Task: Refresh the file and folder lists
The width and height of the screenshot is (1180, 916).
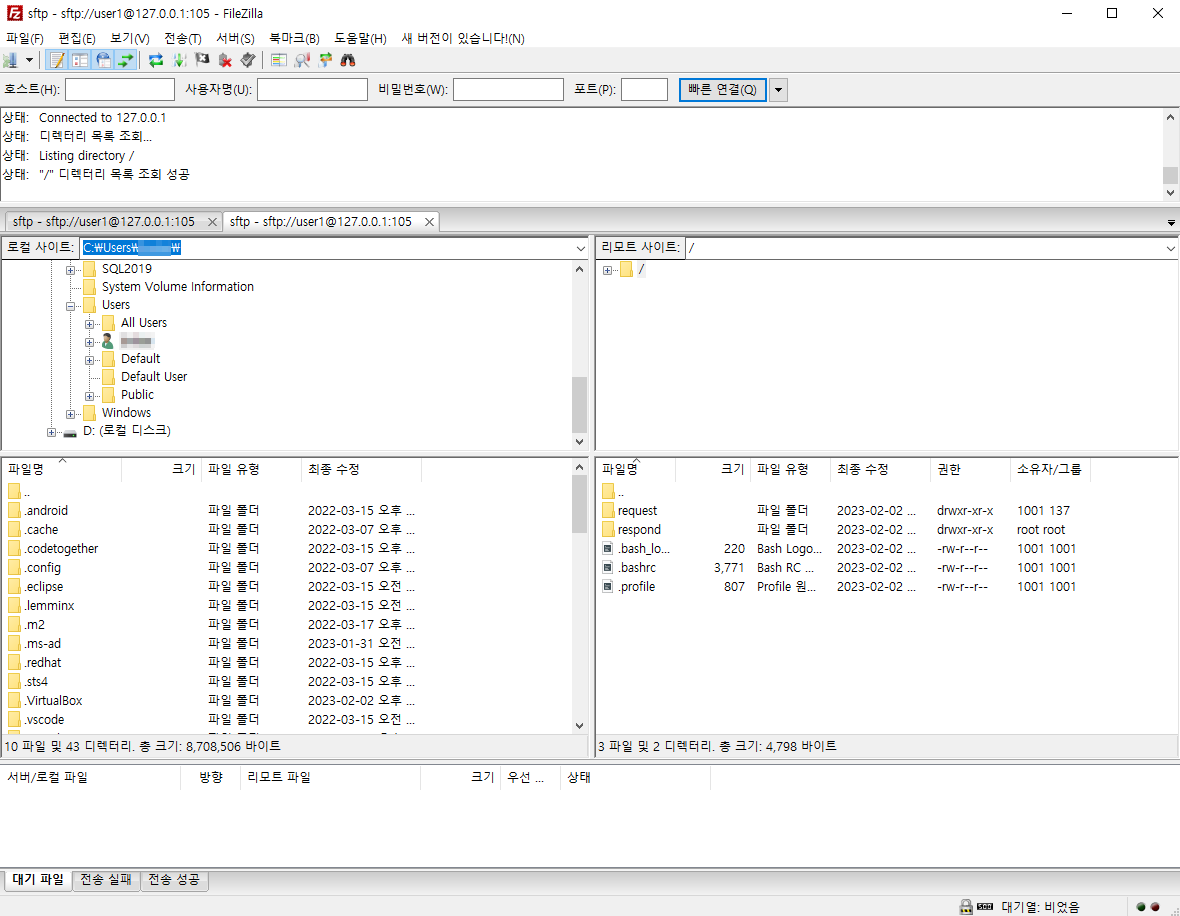Action: (156, 60)
